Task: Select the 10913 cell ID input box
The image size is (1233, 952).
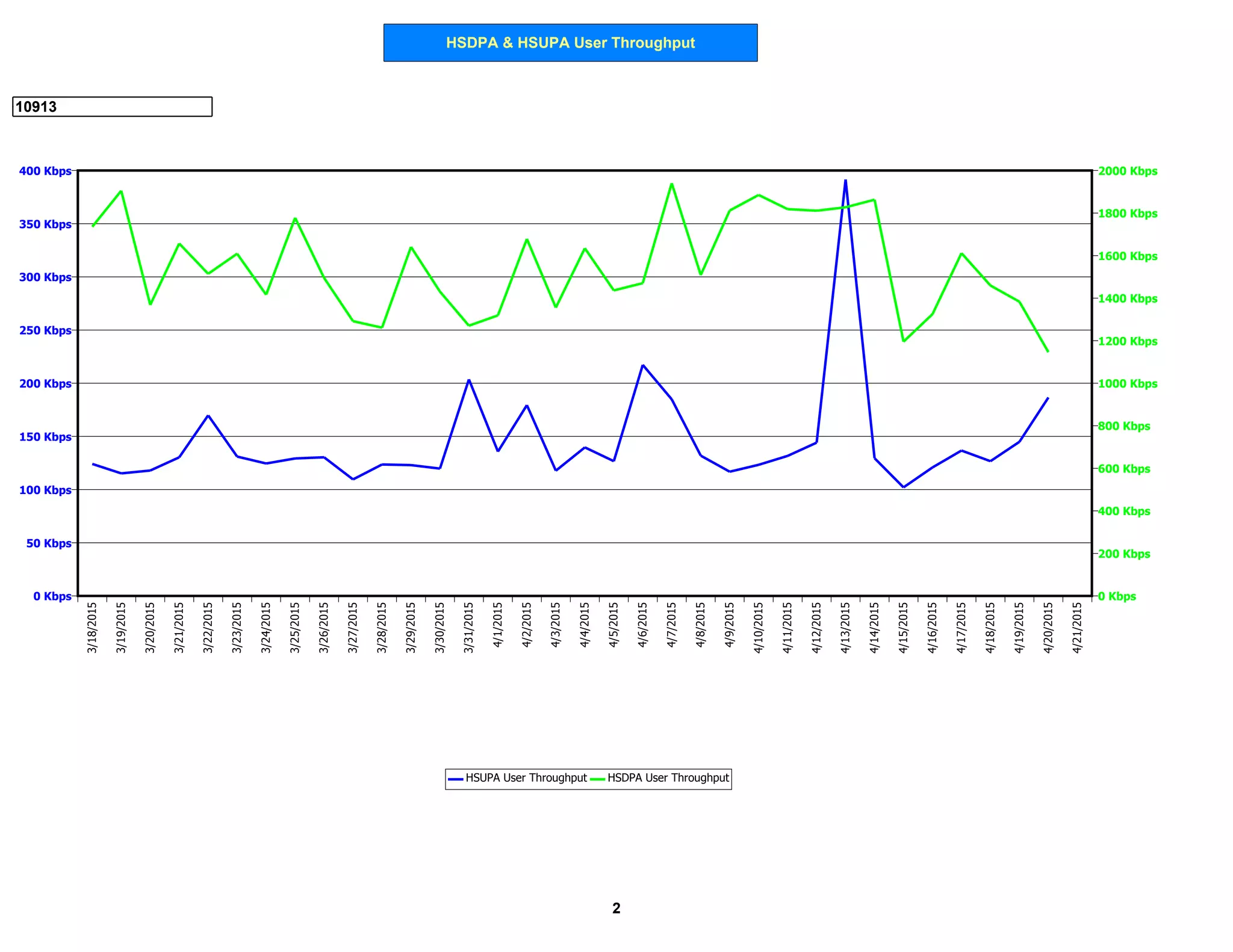Action: coord(112,107)
